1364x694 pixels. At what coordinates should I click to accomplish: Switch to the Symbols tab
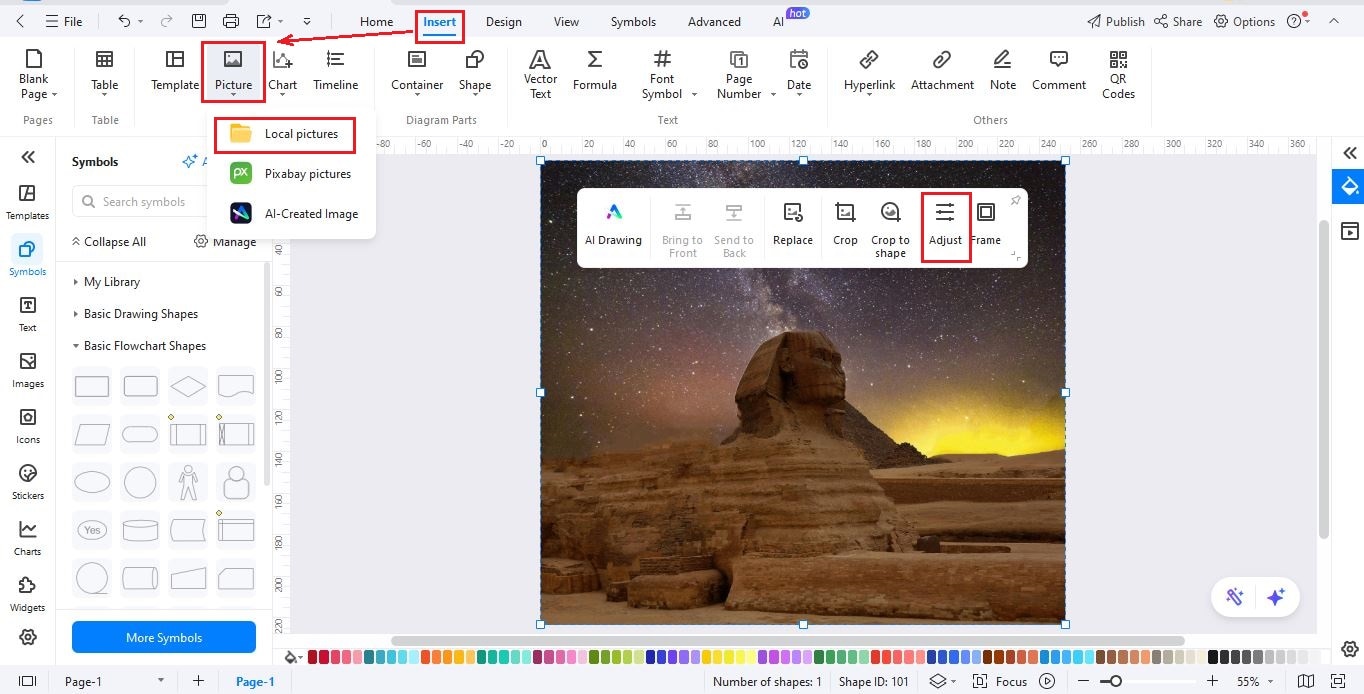633,21
